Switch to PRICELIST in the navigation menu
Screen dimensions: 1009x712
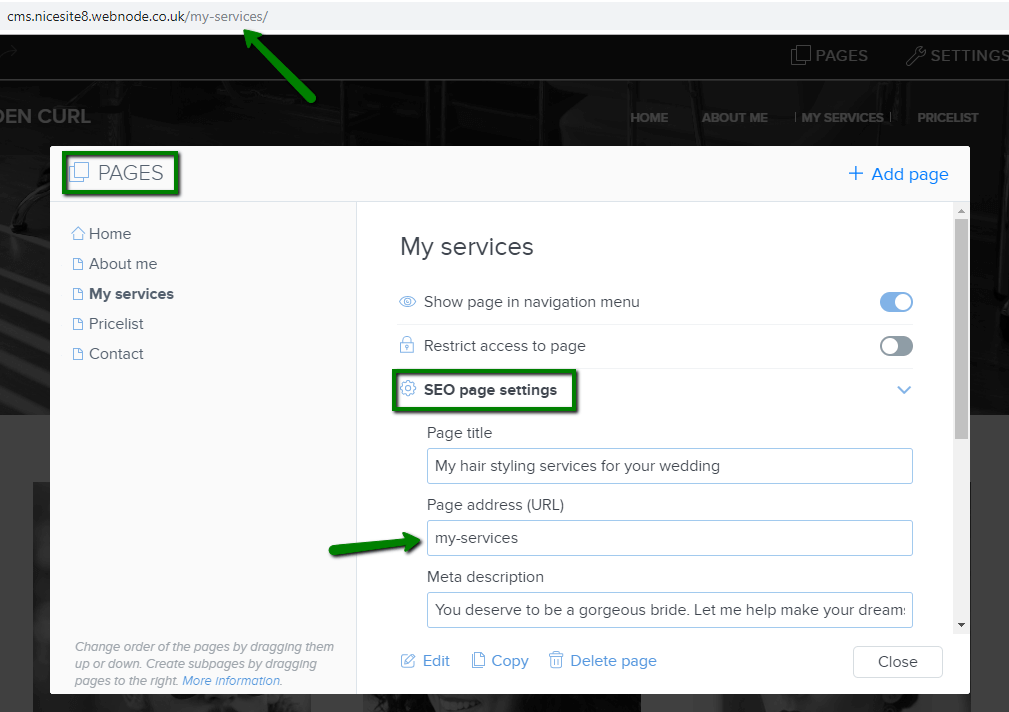tap(947, 117)
